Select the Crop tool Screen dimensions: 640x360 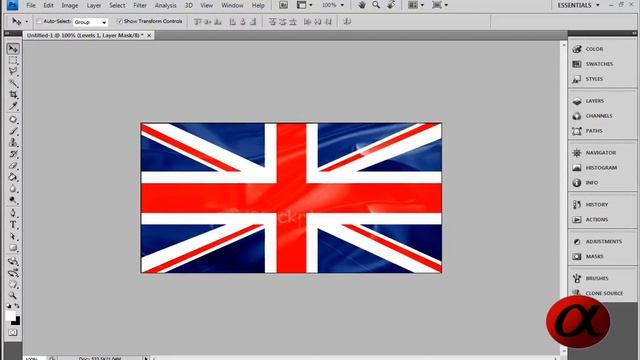click(x=13, y=95)
